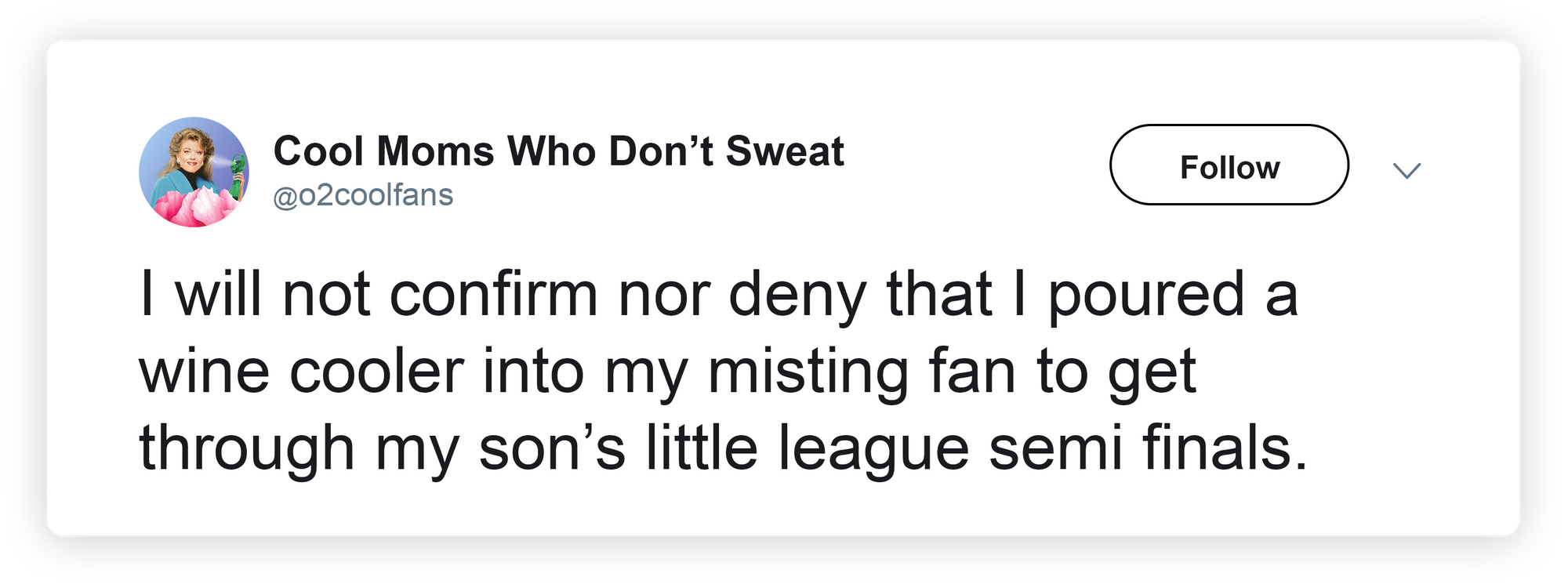This screenshot has width=1568, height=584.
Task: Open the Cool Moms profile avatar
Action: click(x=194, y=172)
